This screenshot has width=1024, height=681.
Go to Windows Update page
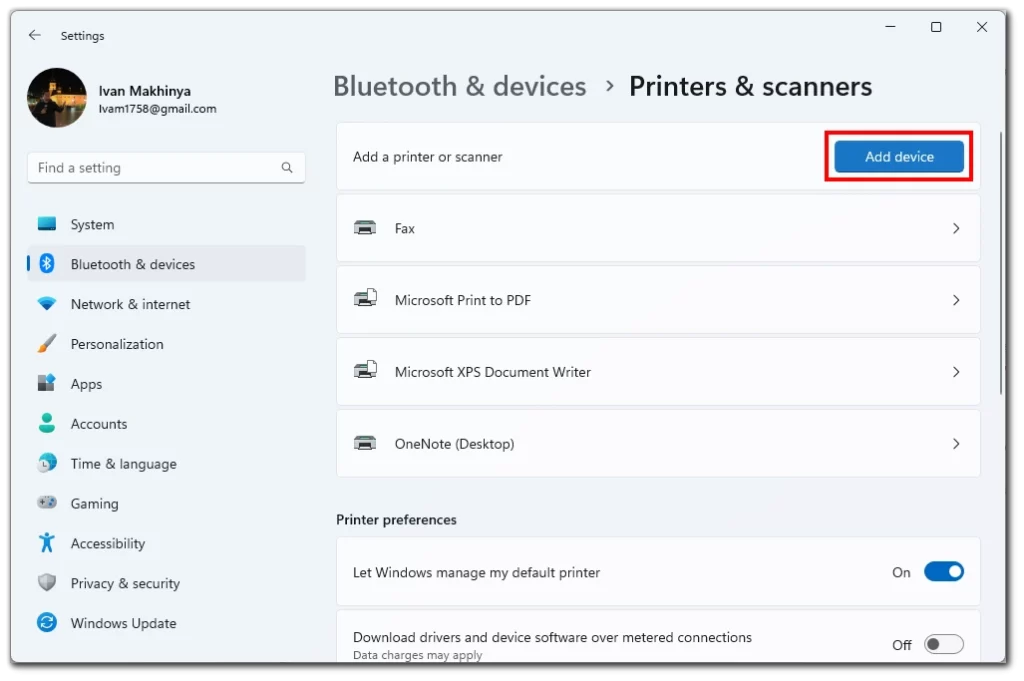coord(167,622)
